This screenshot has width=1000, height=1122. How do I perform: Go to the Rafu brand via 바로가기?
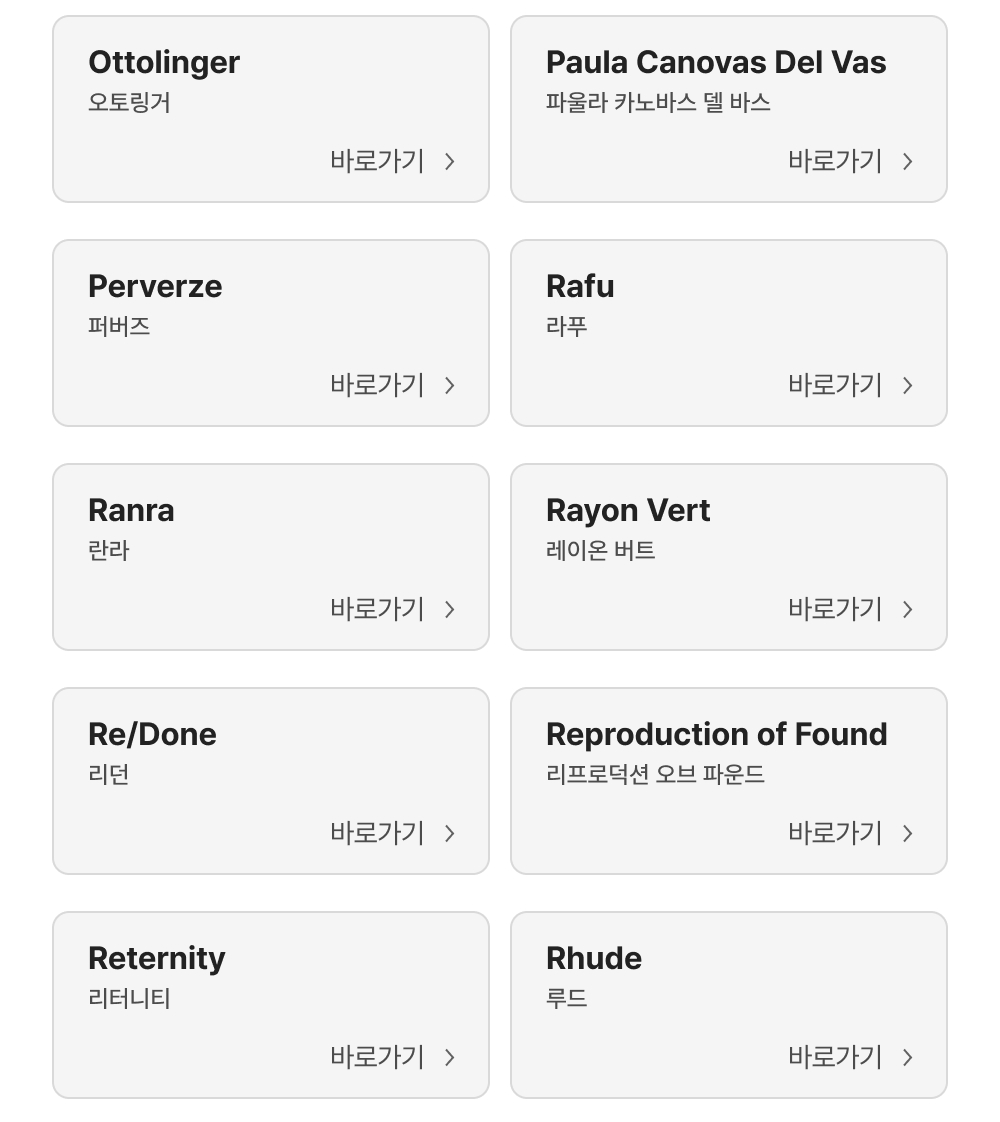(835, 386)
